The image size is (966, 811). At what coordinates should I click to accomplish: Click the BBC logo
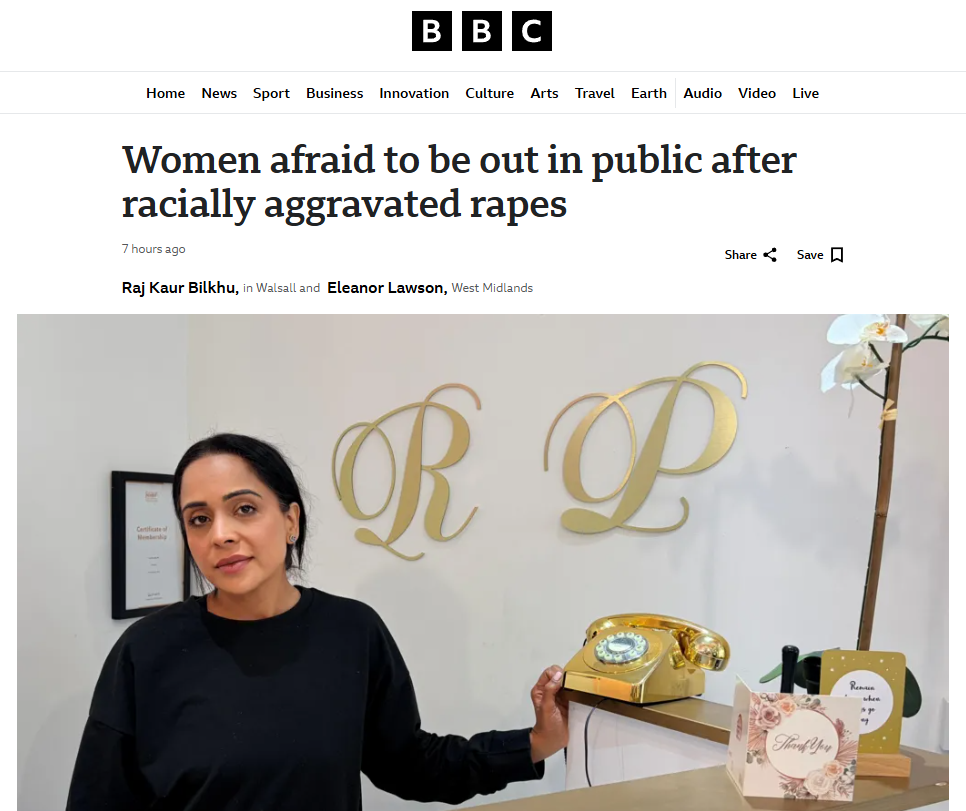(x=482, y=31)
